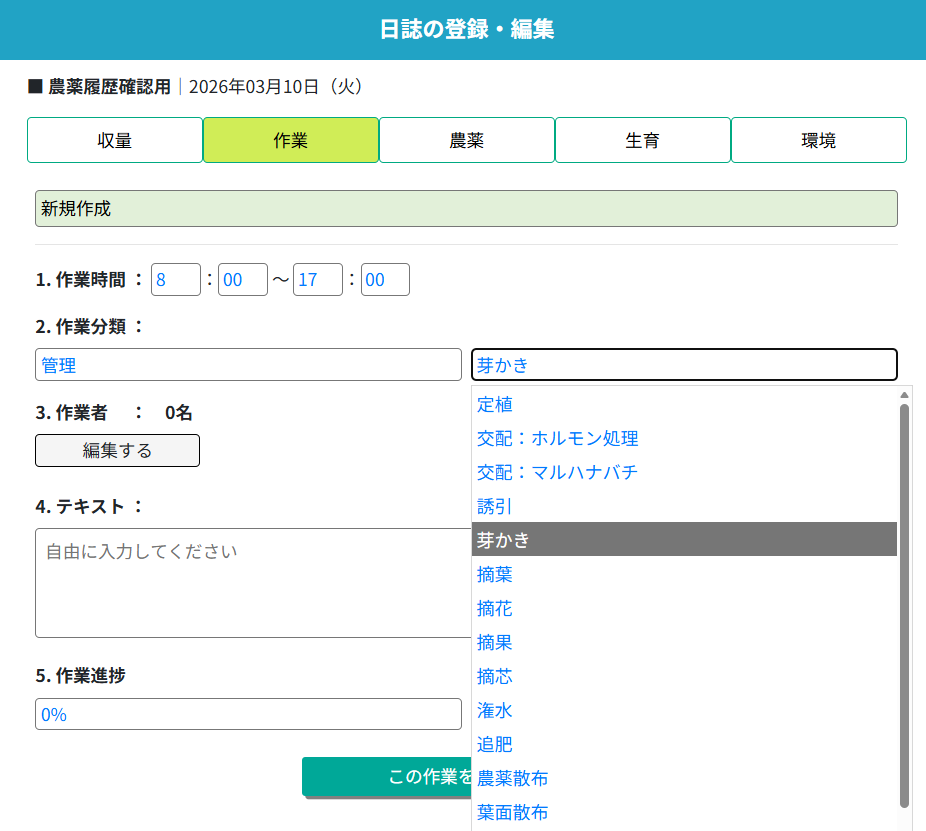Click the end minute field after the 17
Viewport: 926px width, 831px height.
pyautogui.click(x=385, y=279)
